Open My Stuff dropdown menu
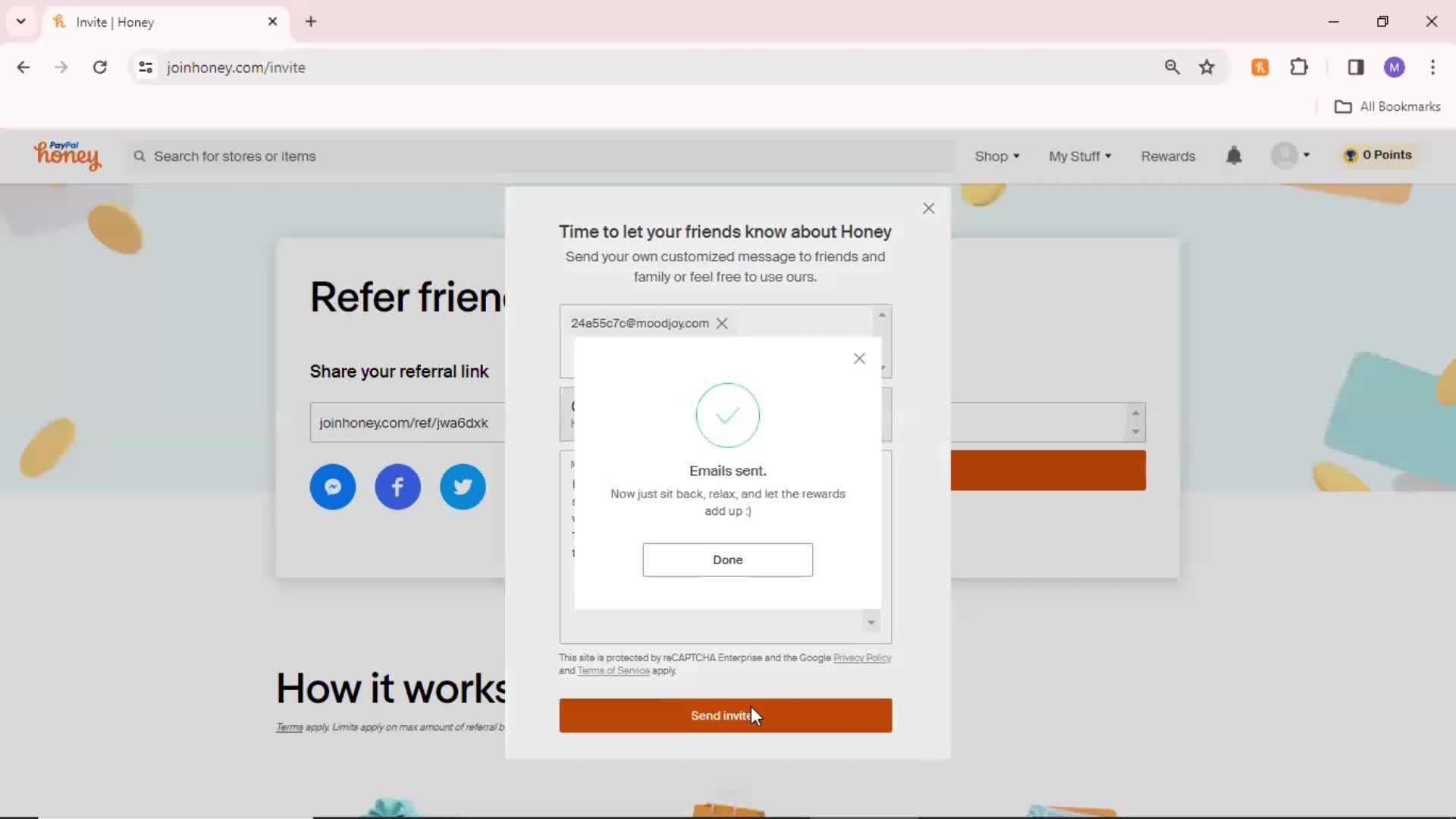This screenshot has width=1456, height=819. (x=1079, y=155)
